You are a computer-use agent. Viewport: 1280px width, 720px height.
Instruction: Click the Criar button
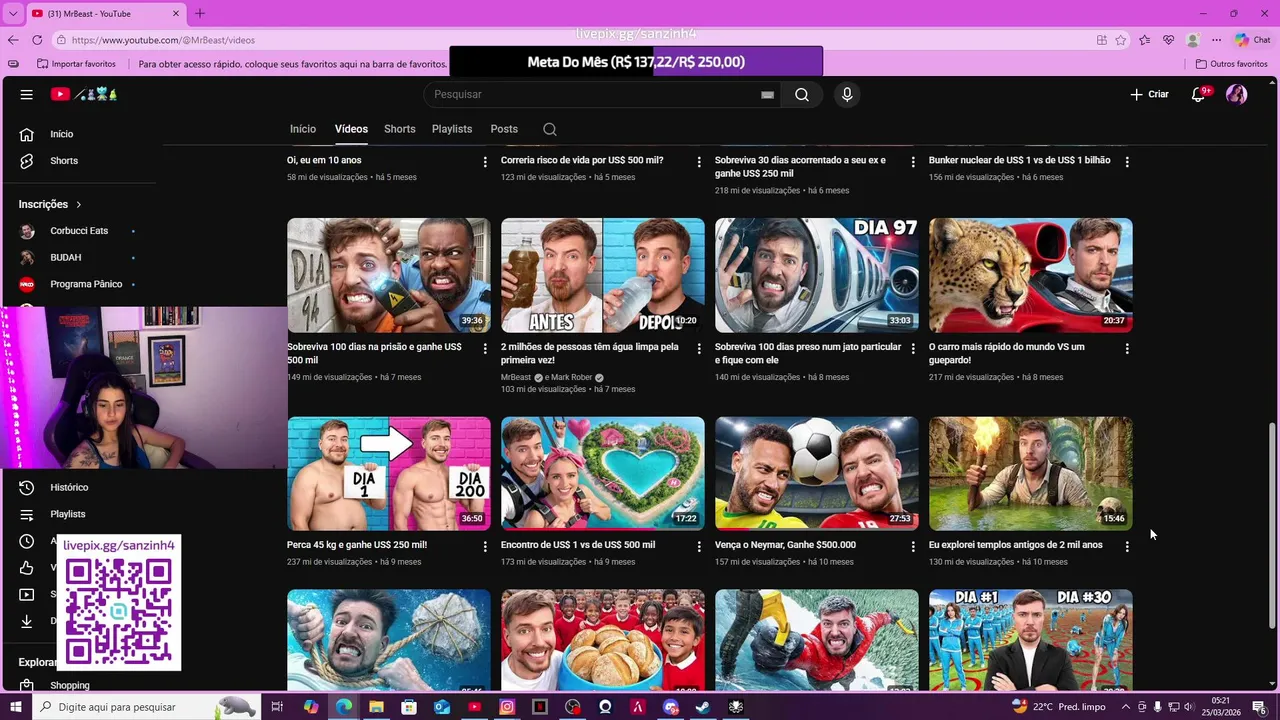pos(1149,94)
